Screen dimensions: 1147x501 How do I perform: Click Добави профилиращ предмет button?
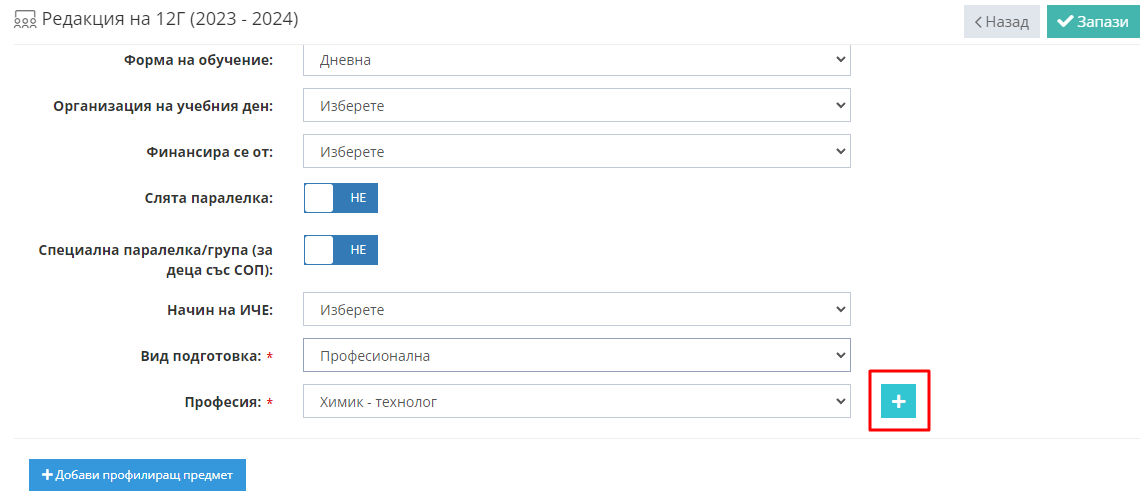(138, 475)
